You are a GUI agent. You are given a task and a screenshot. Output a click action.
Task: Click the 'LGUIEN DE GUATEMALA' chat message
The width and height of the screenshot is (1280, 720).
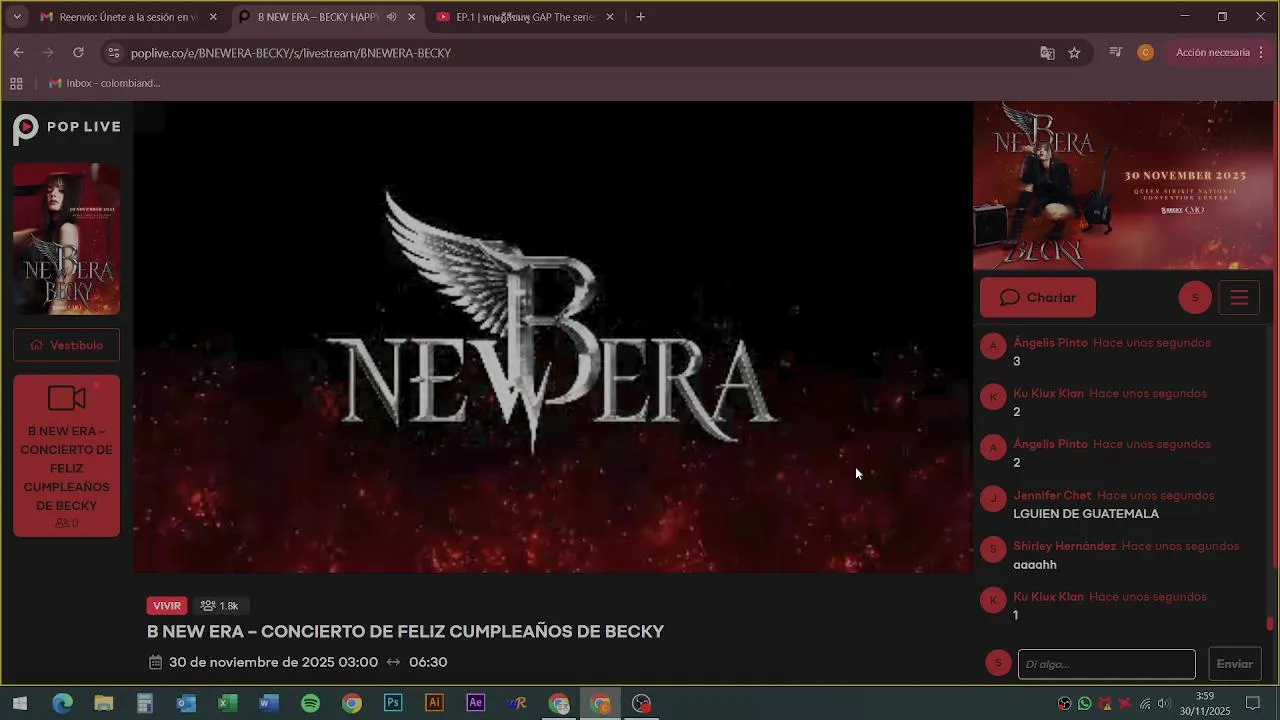coord(1086,514)
